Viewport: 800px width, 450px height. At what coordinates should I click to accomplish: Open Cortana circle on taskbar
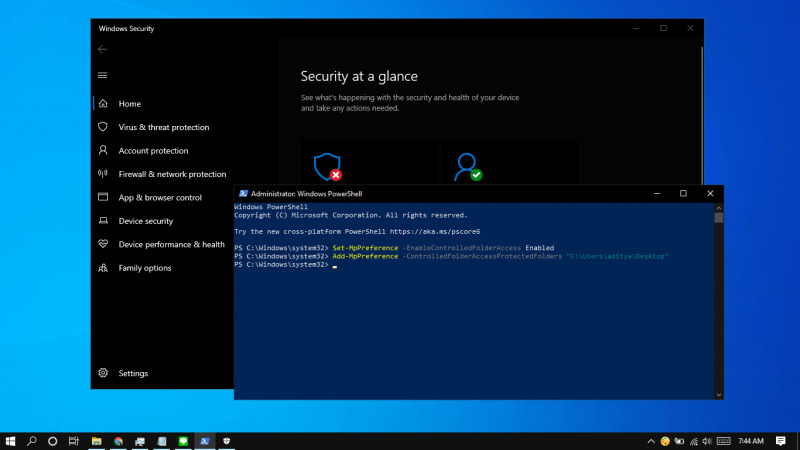pyautogui.click(x=53, y=441)
